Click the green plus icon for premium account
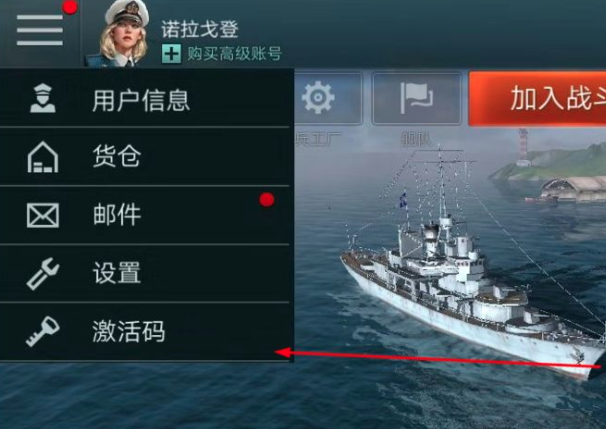Viewport: 606px width, 429px height. (171, 54)
